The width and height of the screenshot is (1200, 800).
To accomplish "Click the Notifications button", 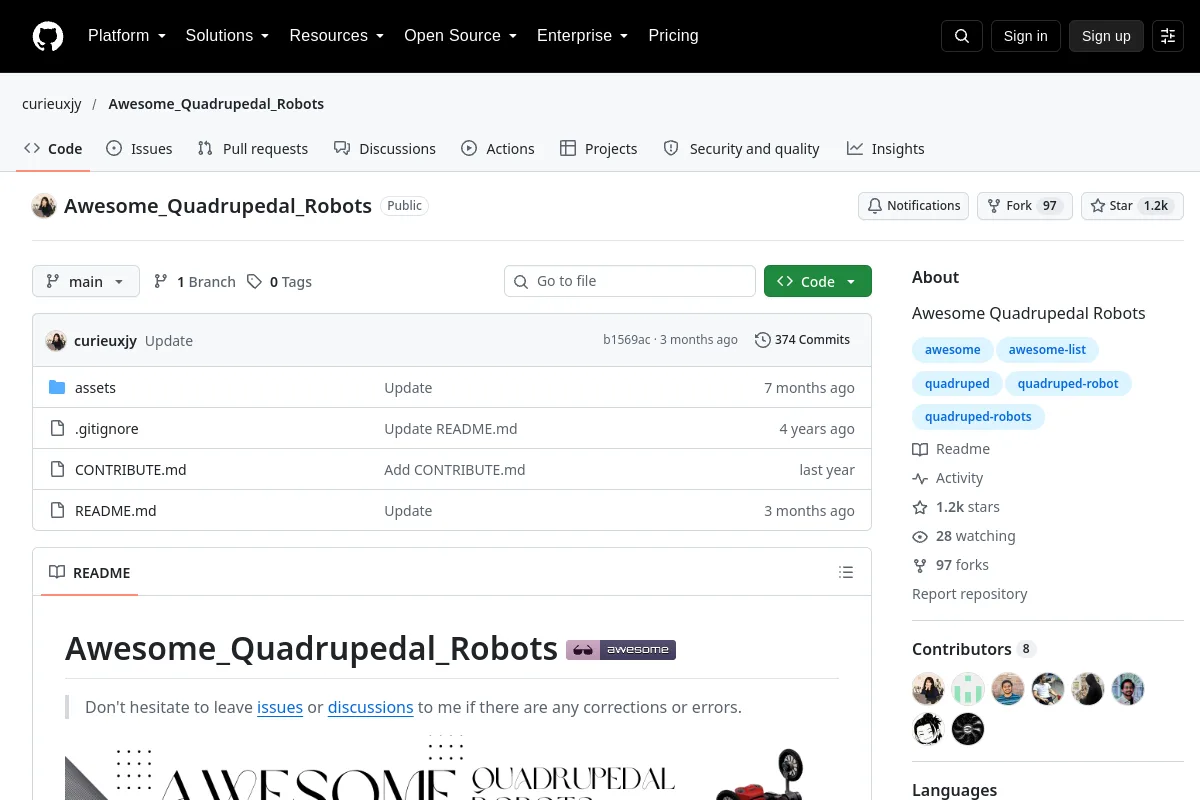I will click(x=913, y=206).
